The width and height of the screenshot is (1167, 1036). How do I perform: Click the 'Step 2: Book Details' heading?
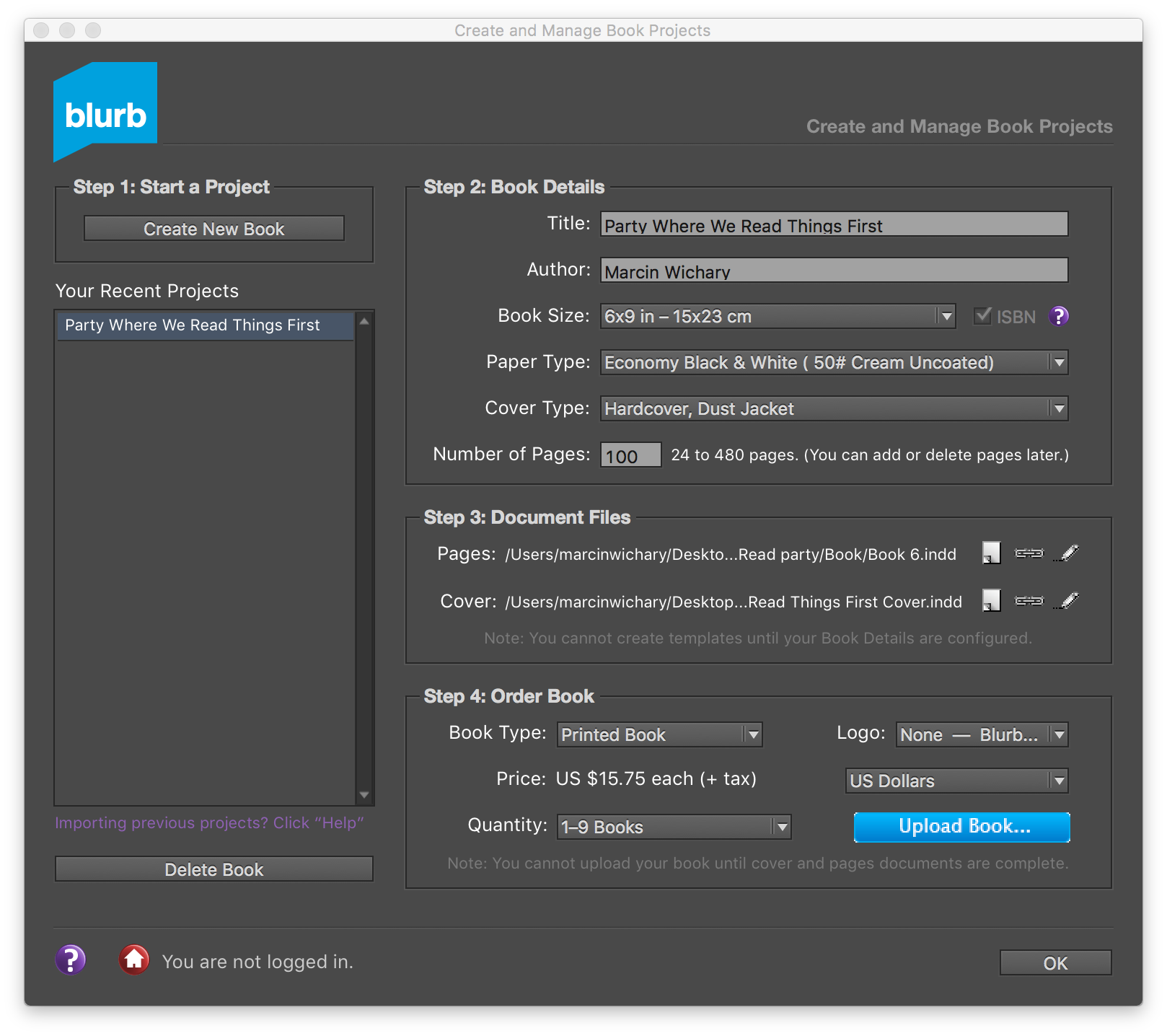[514, 187]
